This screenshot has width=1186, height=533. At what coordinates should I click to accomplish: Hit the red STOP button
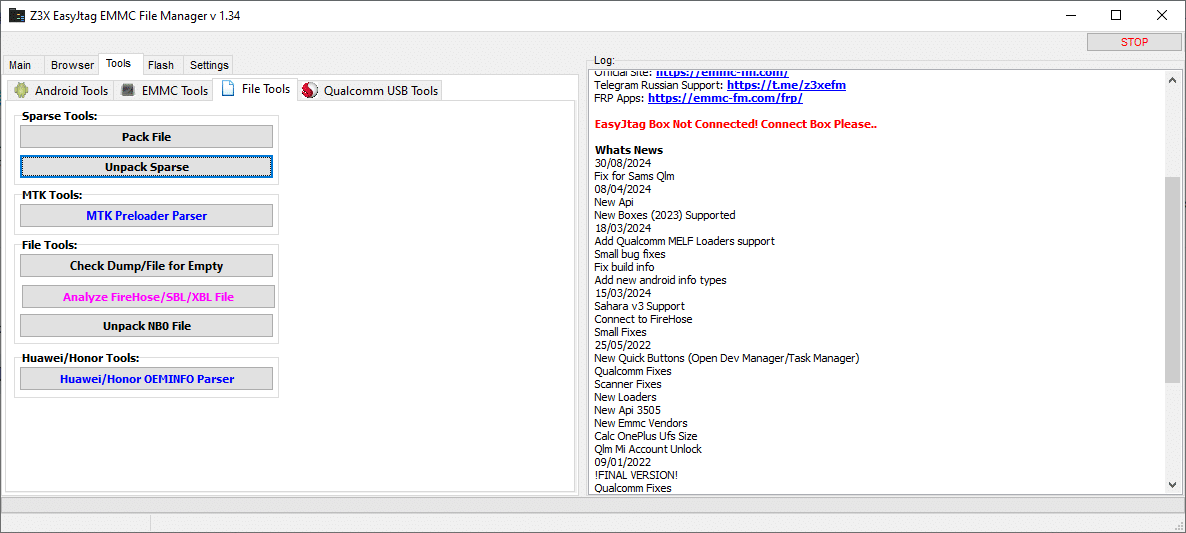click(x=1134, y=42)
